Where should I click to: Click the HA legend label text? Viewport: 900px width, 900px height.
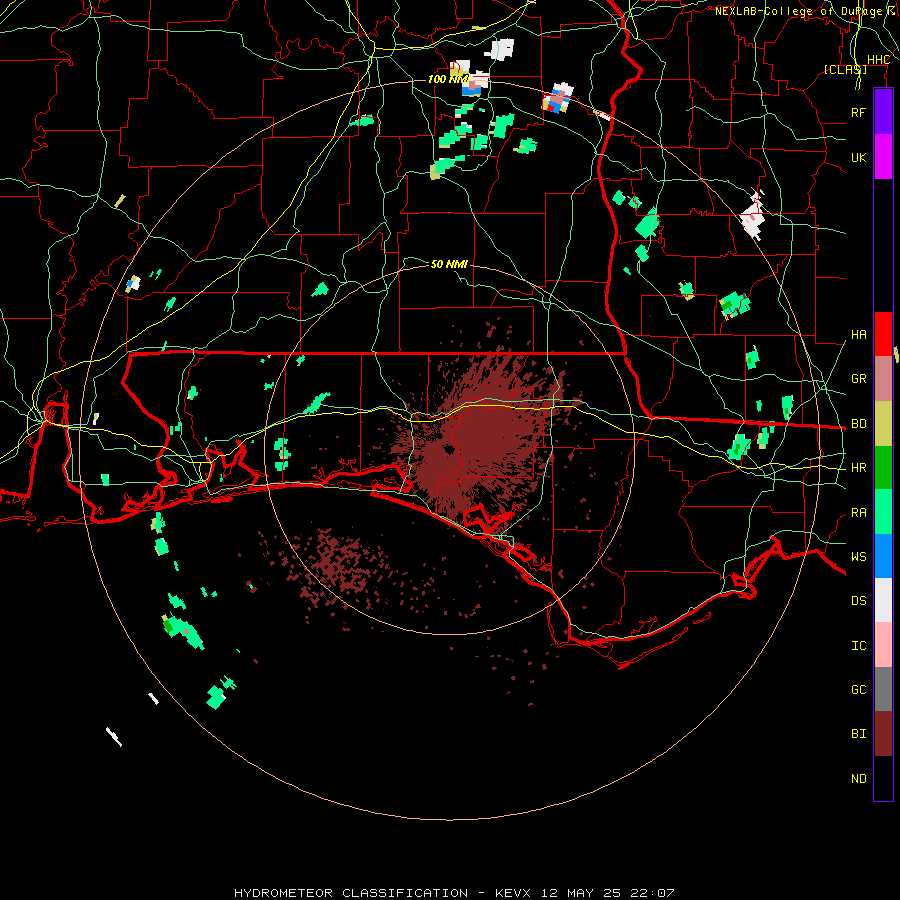coord(859,334)
